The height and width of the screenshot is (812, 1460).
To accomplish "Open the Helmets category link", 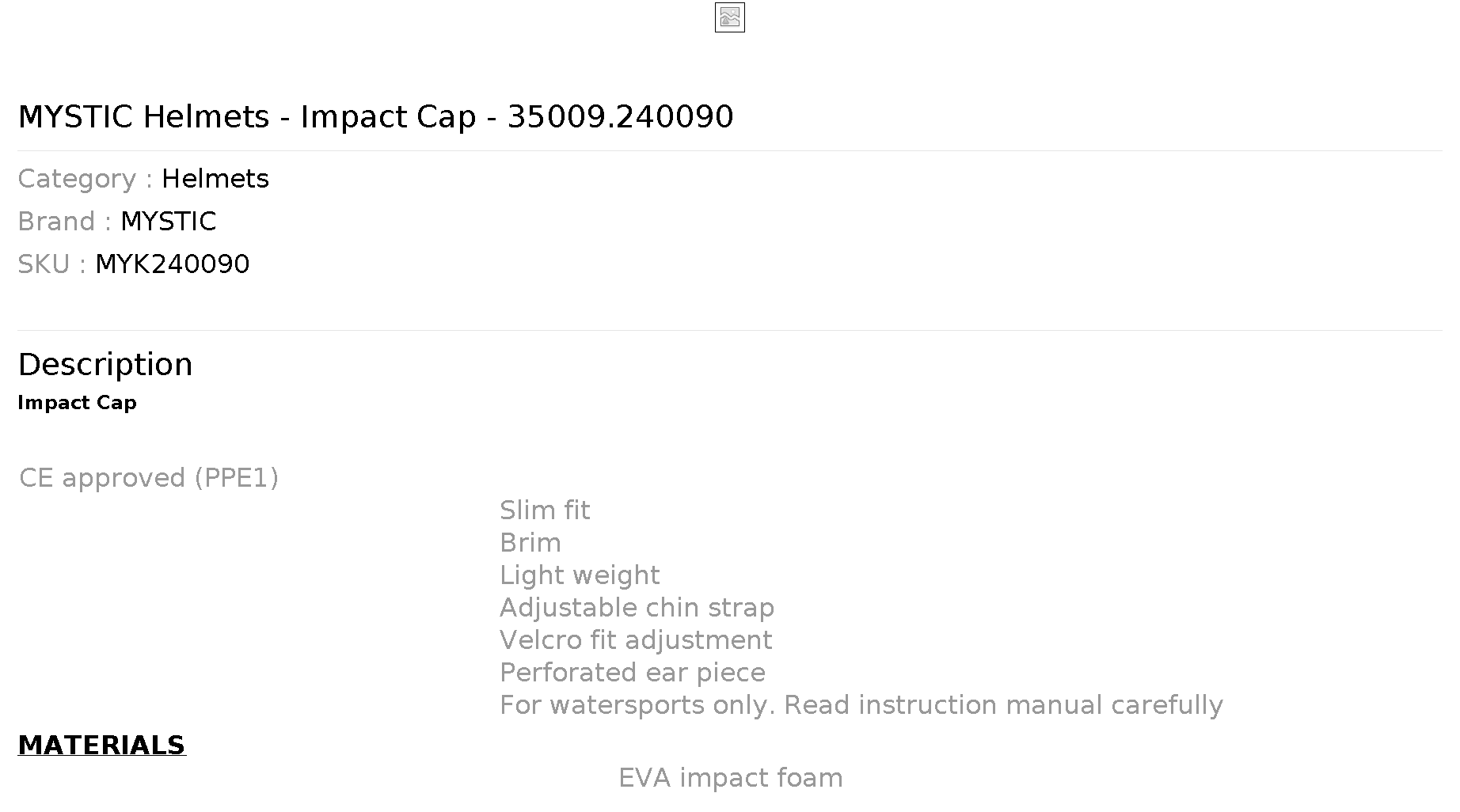I will point(215,179).
